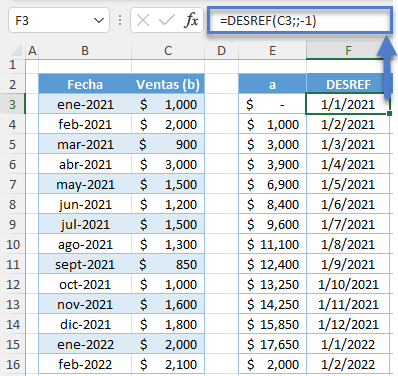The height and width of the screenshot is (376, 398).
Task: Select column C header
Action: (x=168, y=51)
